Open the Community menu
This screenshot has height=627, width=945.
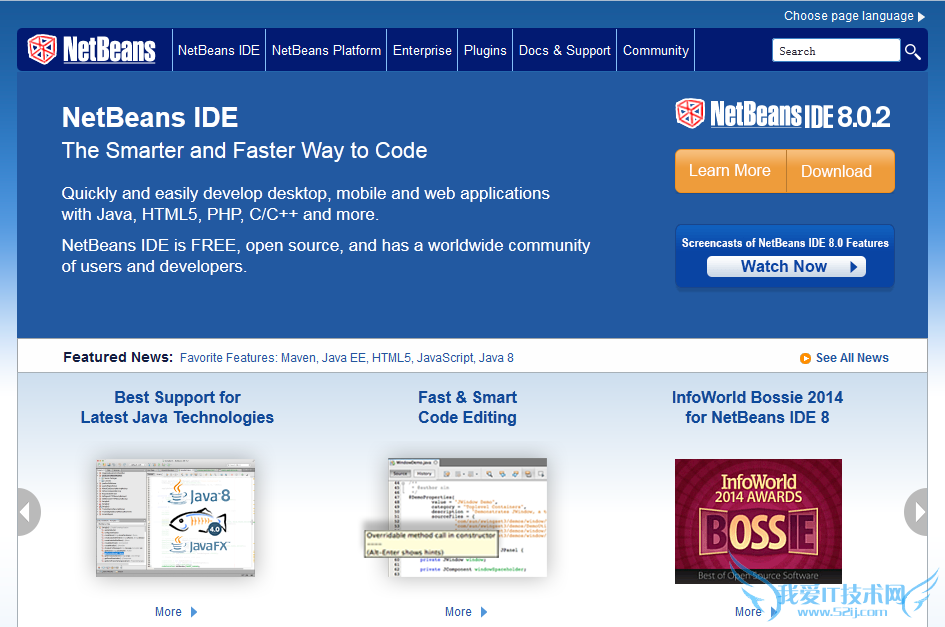click(x=656, y=51)
